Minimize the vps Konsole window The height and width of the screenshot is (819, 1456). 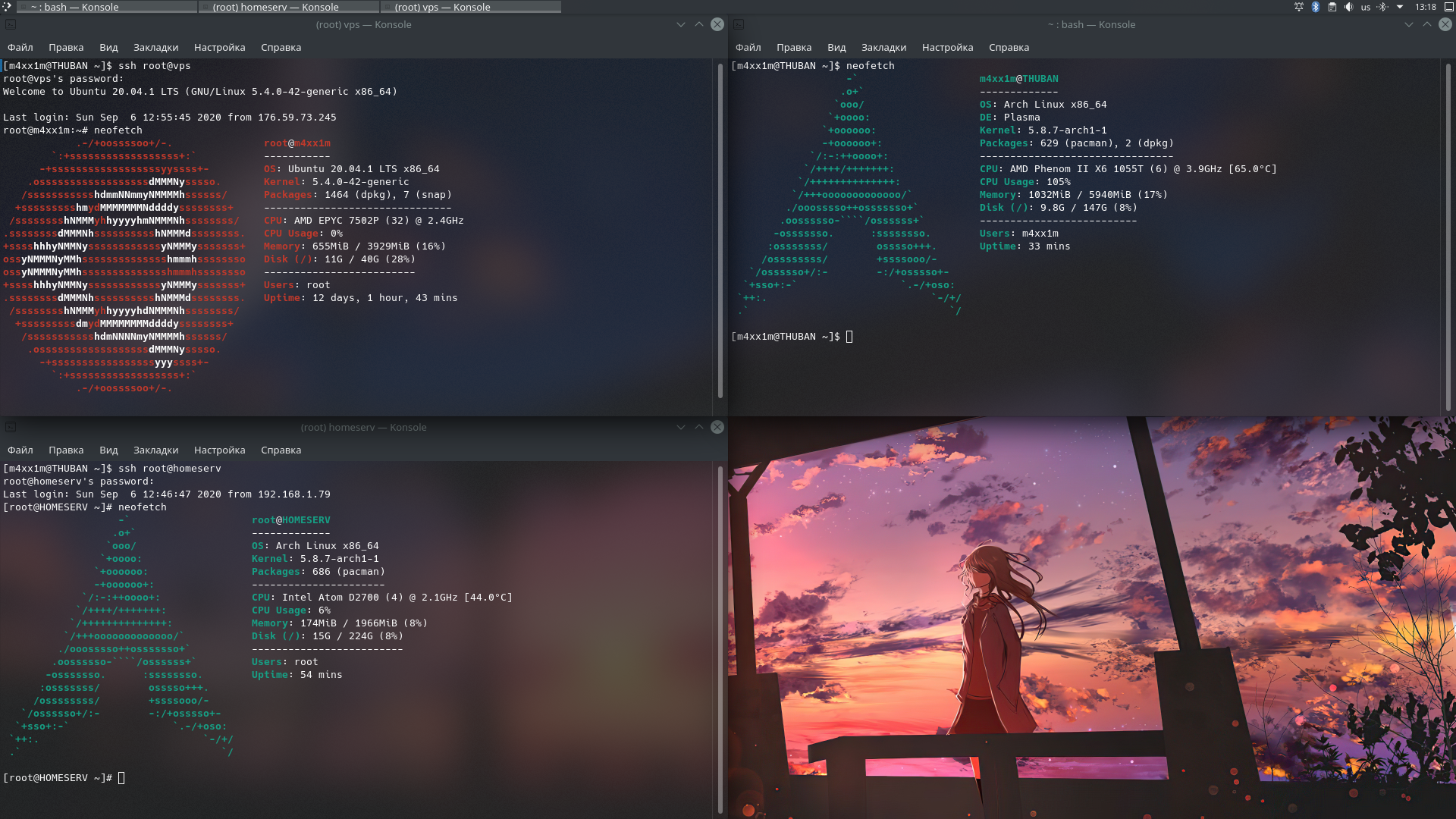coord(681,24)
